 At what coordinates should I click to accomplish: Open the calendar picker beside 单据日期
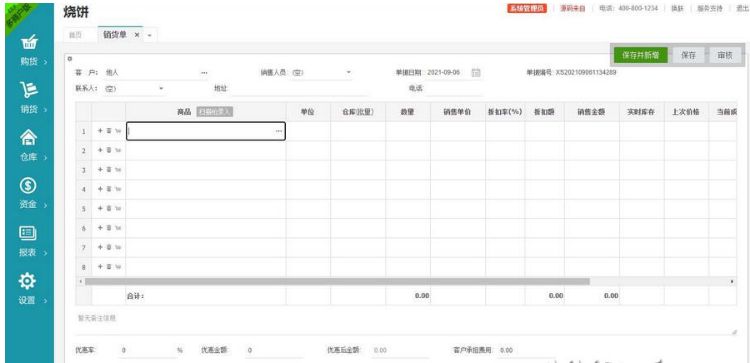click(x=476, y=73)
